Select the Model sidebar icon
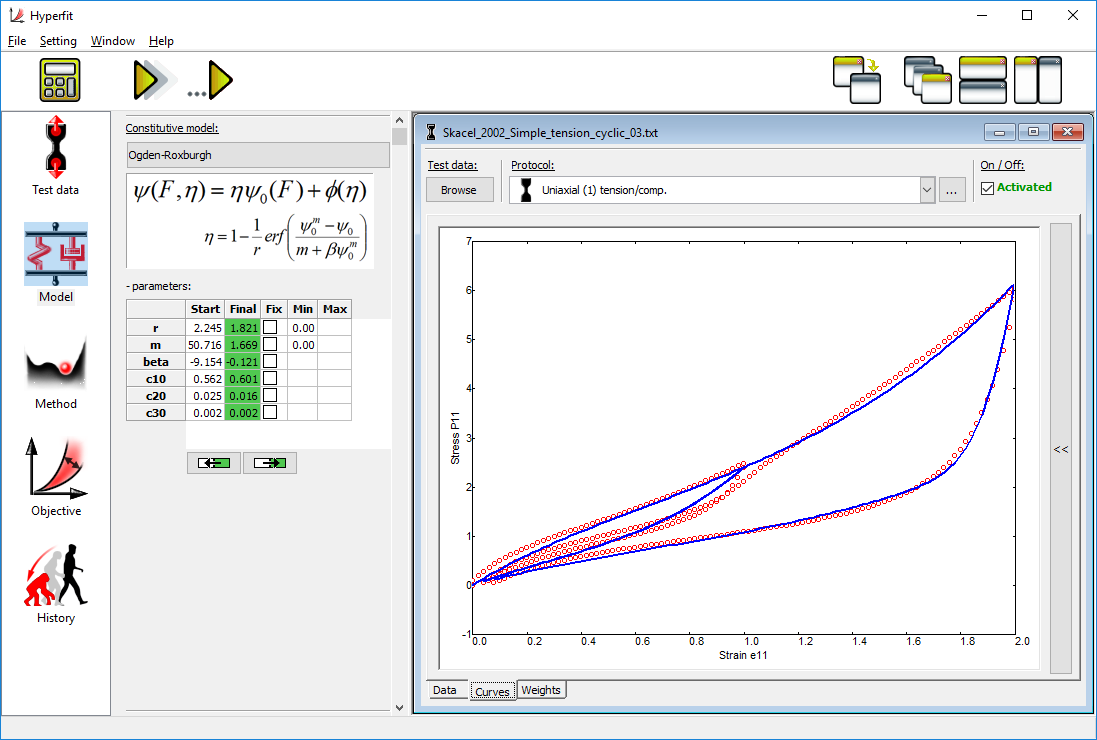This screenshot has height=740, width=1097. click(x=55, y=262)
